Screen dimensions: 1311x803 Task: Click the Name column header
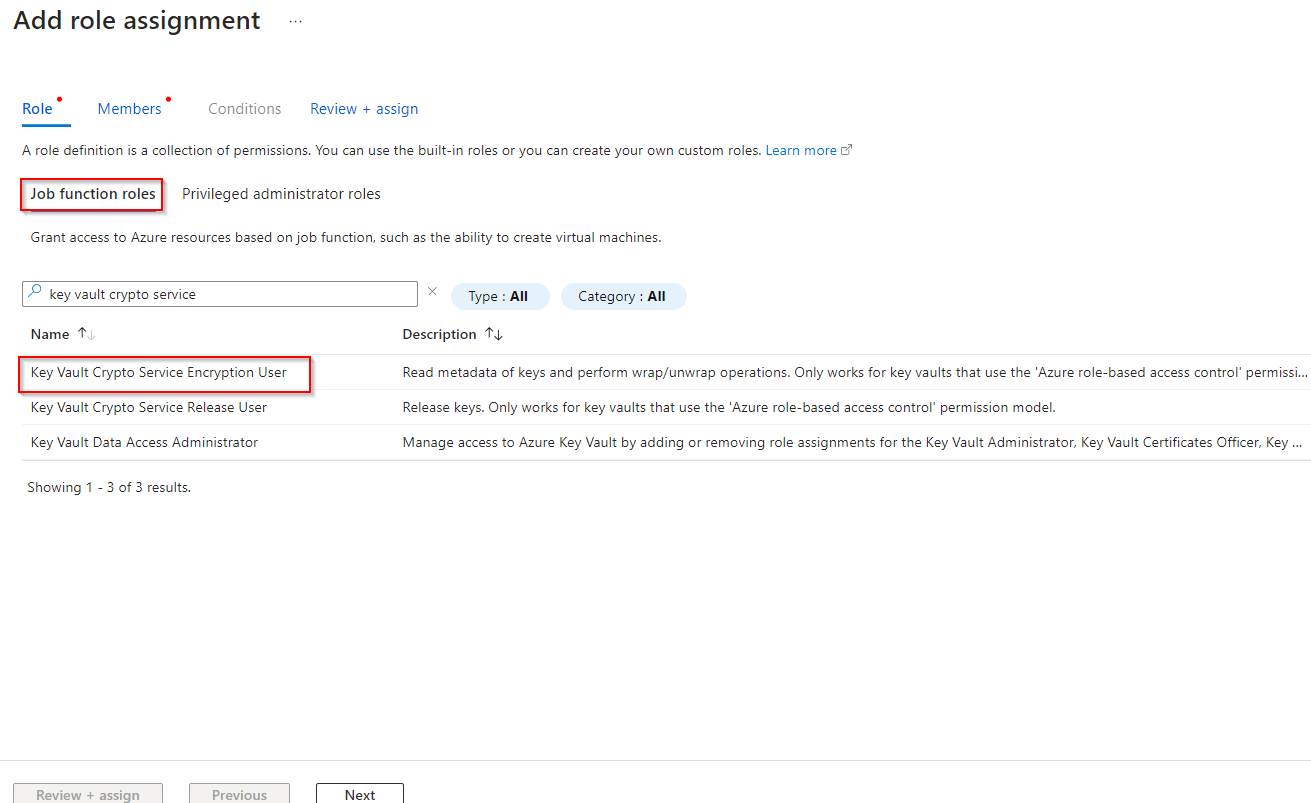click(50, 334)
